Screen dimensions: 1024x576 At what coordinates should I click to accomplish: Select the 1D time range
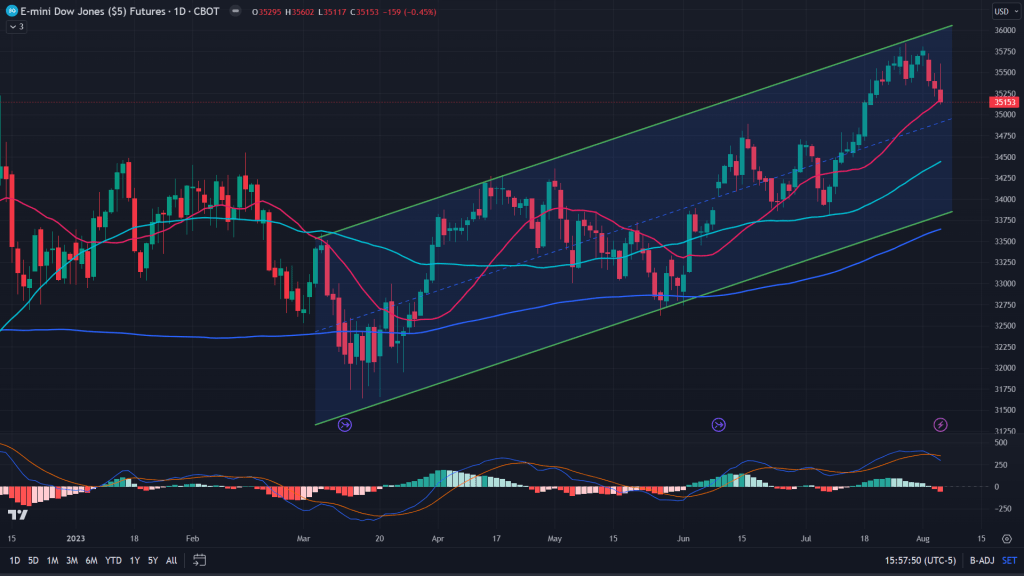(13, 560)
